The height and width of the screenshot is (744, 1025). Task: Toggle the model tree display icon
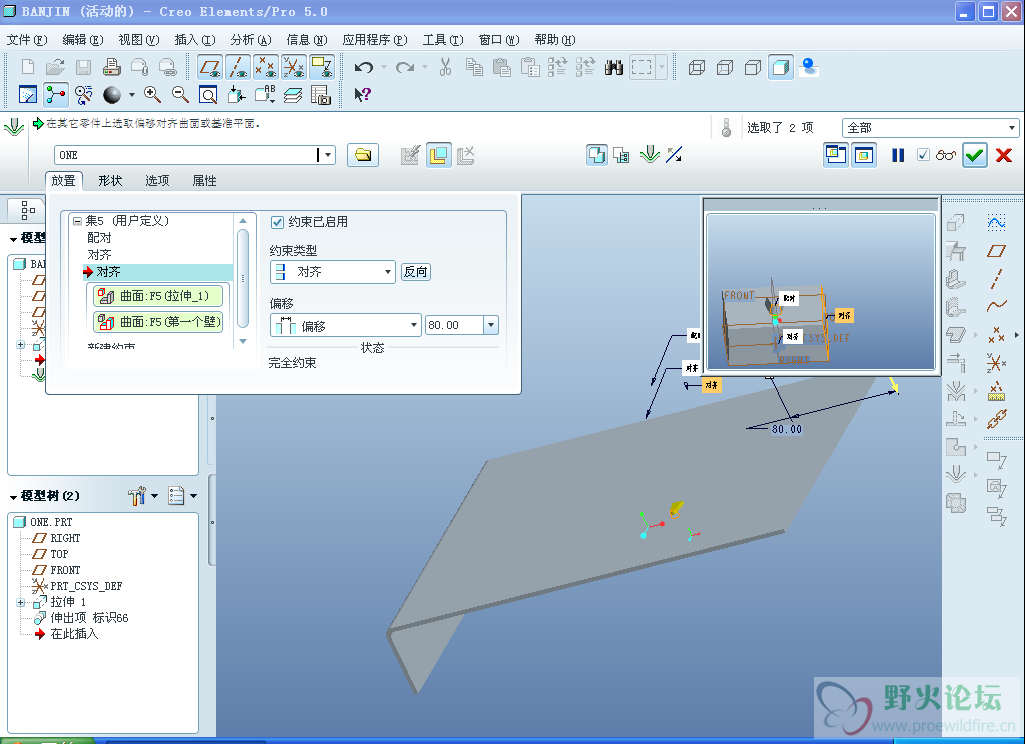coord(56,95)
